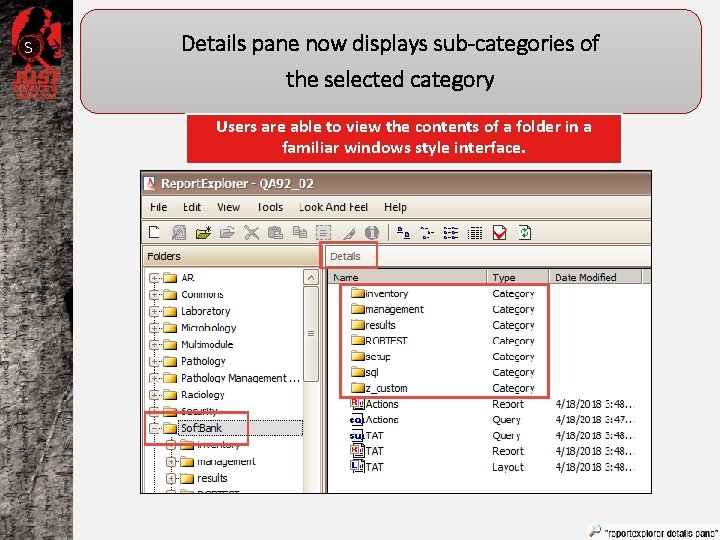Click the Cut scissors icon

[251, 233]
